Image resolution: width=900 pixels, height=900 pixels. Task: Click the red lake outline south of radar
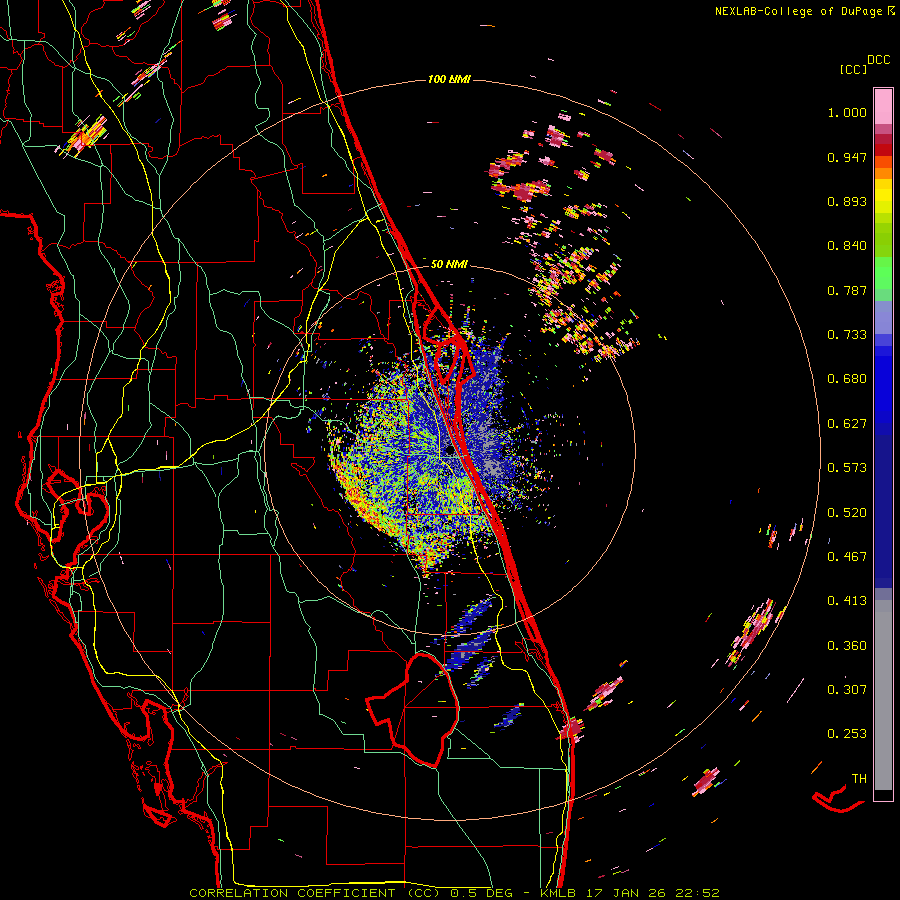click(x=413, y=710)
